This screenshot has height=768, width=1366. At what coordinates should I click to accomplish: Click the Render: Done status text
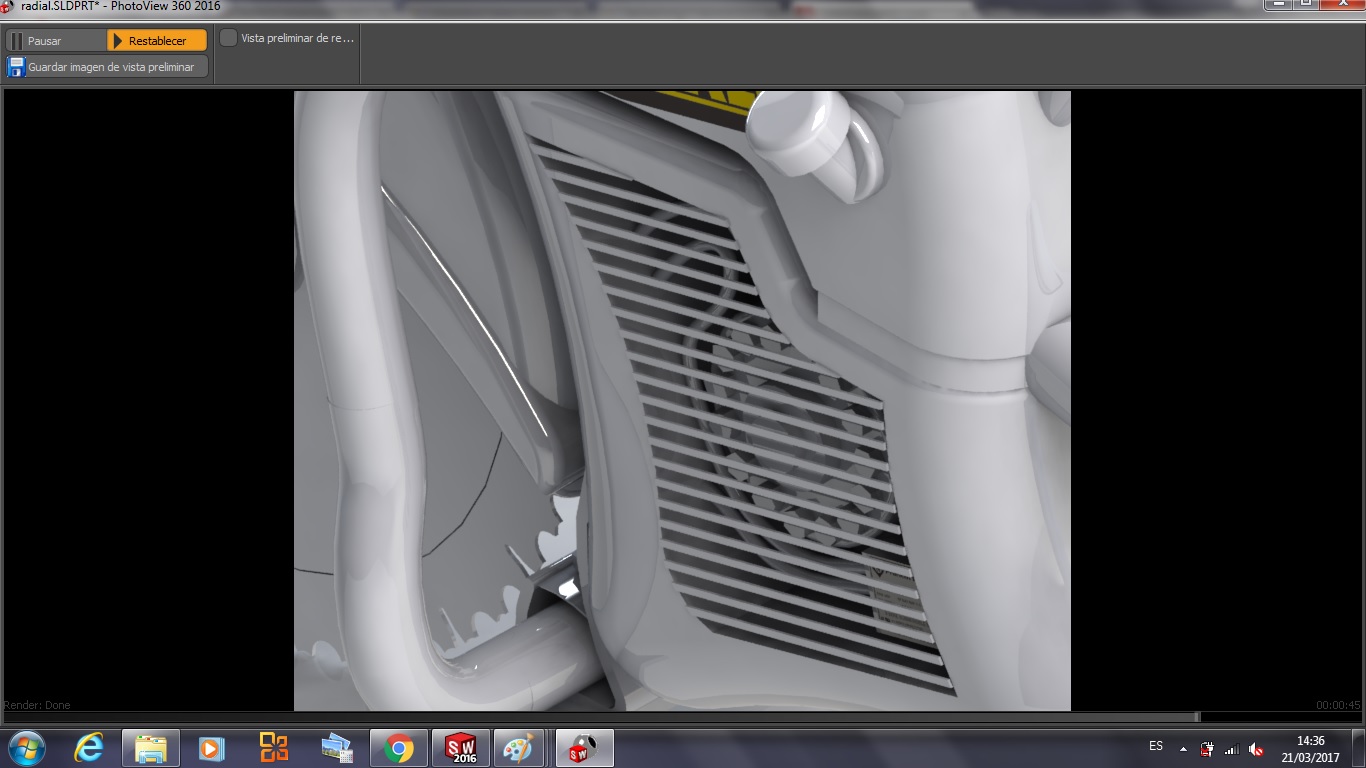pos(37,705)
